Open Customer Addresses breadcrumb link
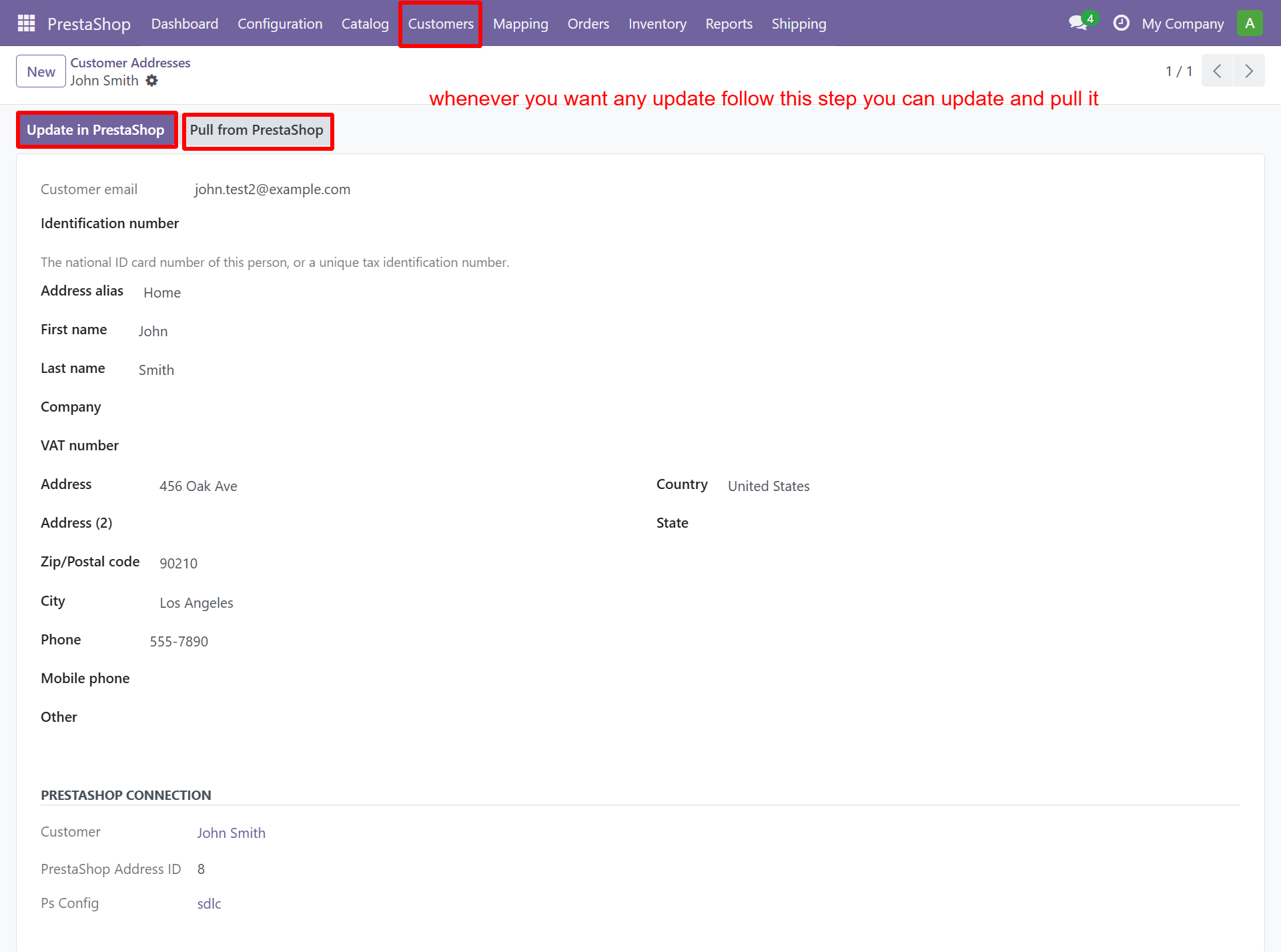The width and height of the screenshot is (1281, 952). coord(130,63)
